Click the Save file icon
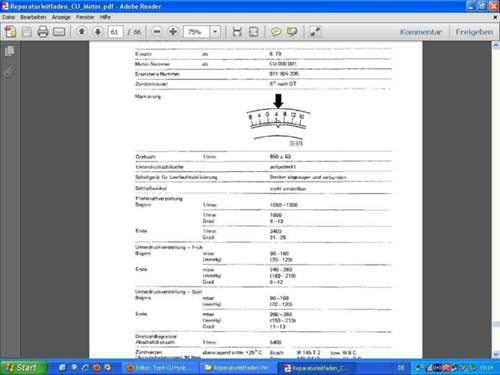The height and width of the screenshot is (375, 500). tap(27, 32)
